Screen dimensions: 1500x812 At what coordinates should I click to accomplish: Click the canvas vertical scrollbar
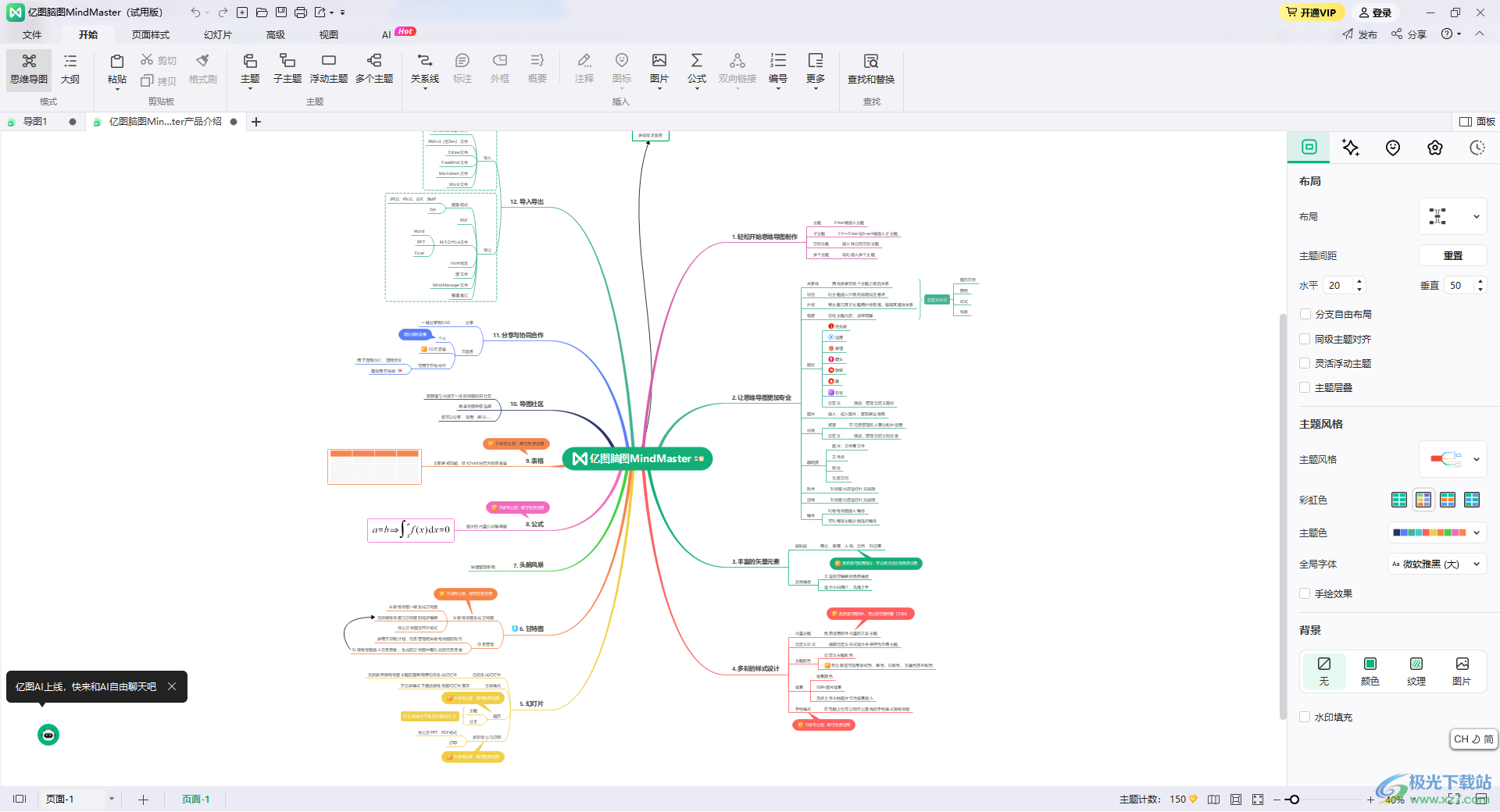point(1283,515)
